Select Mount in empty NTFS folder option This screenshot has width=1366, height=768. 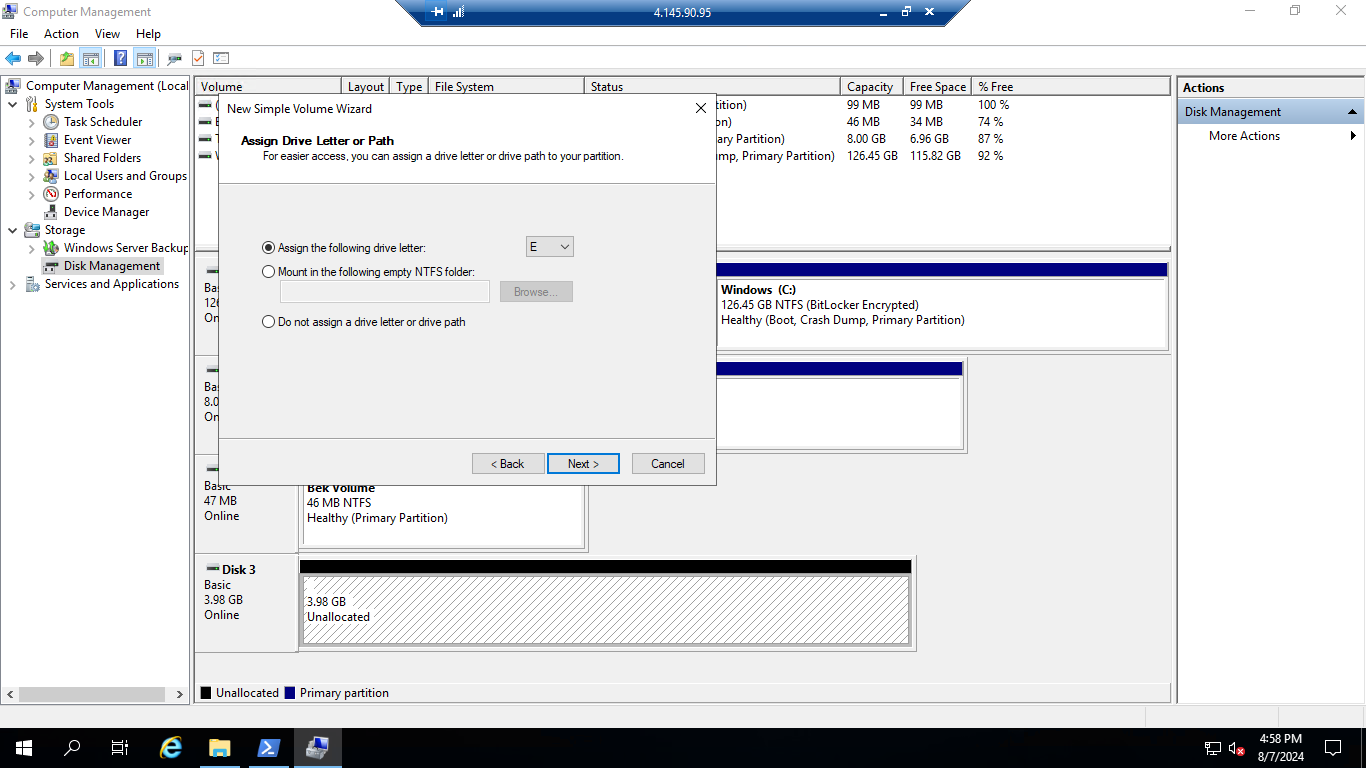click(x=268, y=272)
